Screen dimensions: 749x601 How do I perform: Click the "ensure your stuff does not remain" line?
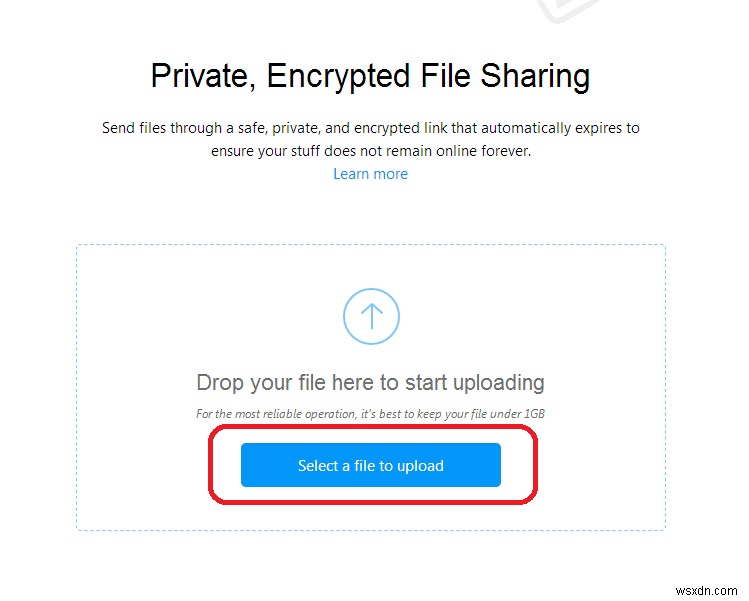(x=371, y=151)
